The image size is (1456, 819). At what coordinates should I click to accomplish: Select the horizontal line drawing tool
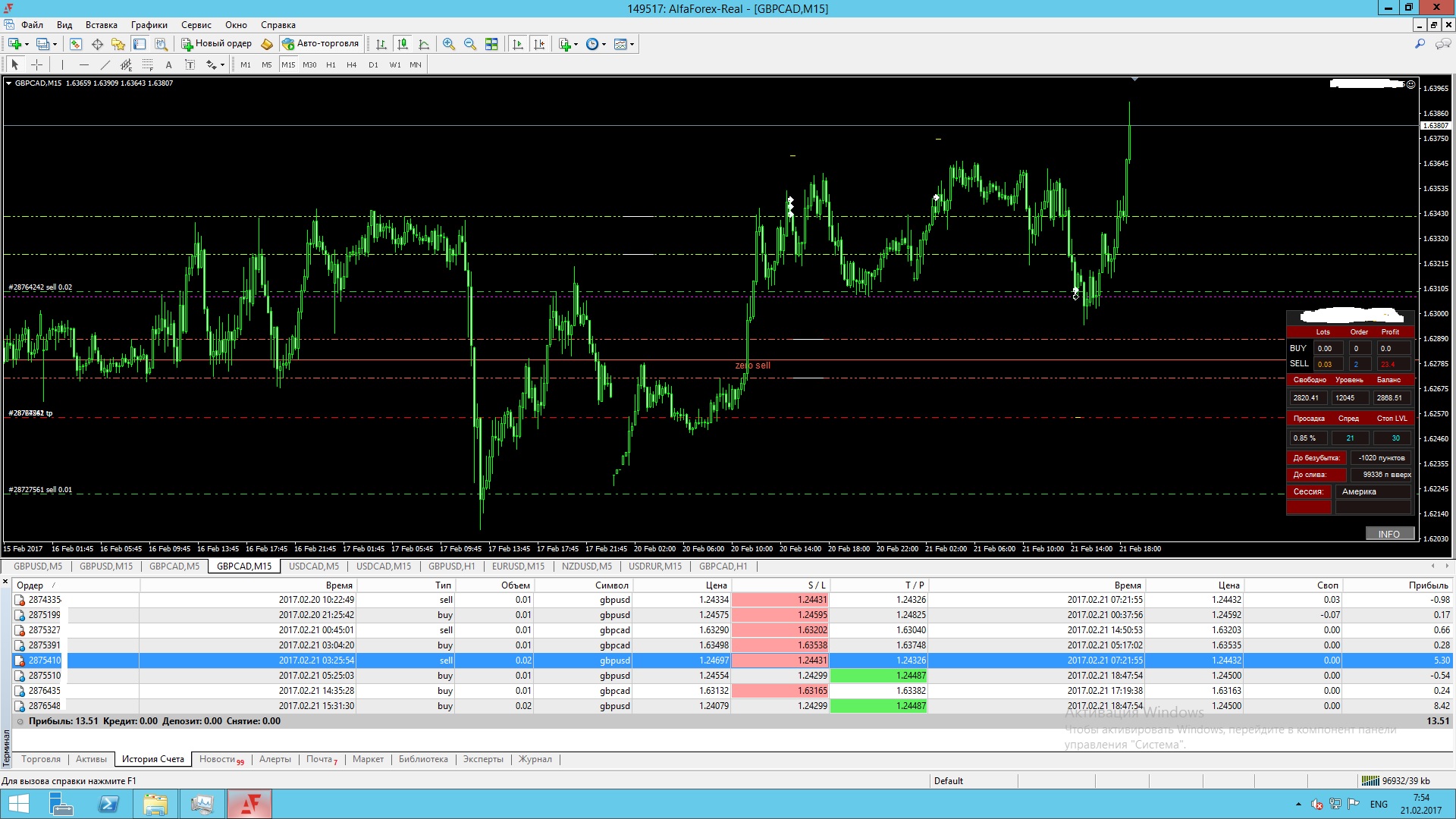coord(84,64)
